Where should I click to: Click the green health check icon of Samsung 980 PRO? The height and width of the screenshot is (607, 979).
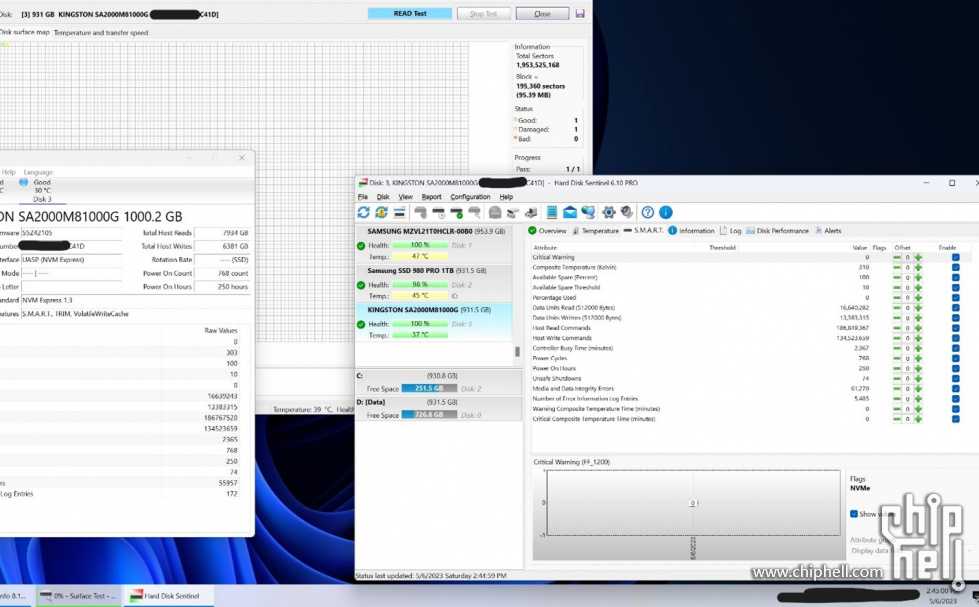pos(361,285)
